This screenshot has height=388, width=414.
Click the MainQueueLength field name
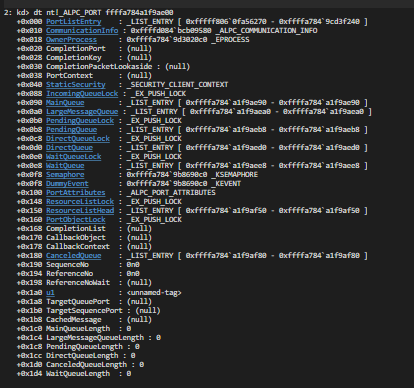coord(78,329)
